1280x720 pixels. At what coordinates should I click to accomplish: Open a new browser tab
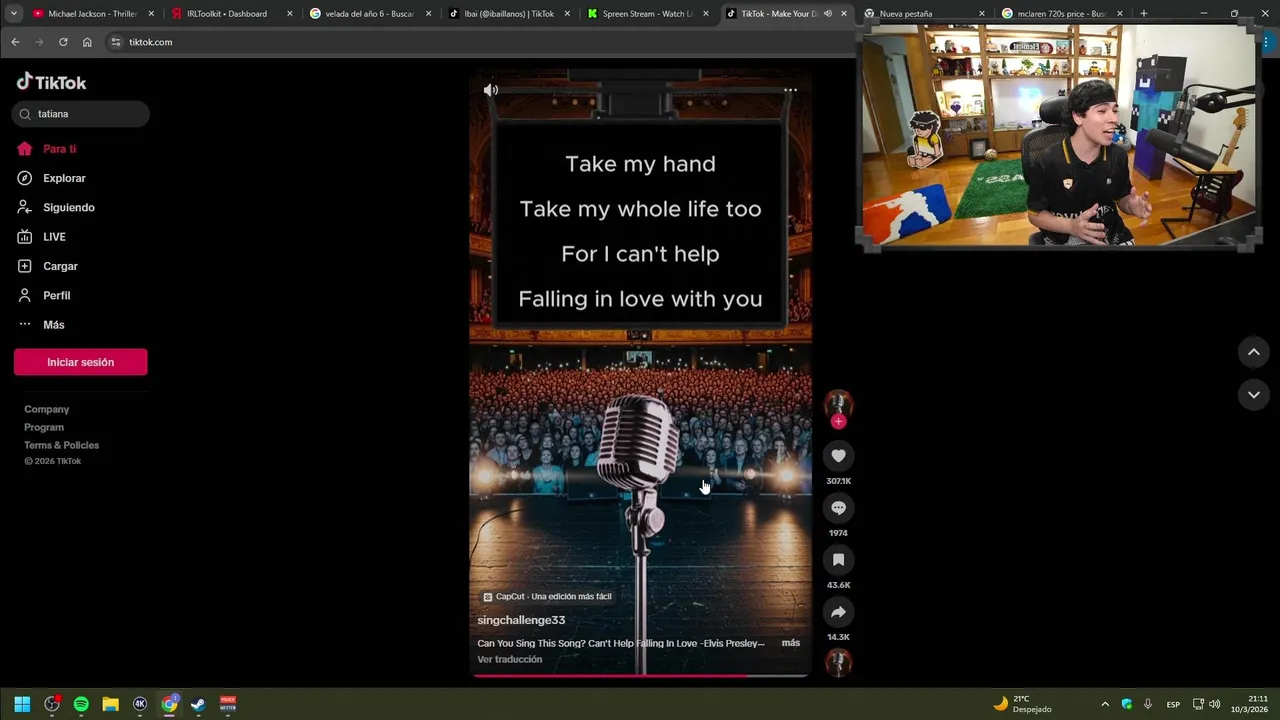(1143, 14)
